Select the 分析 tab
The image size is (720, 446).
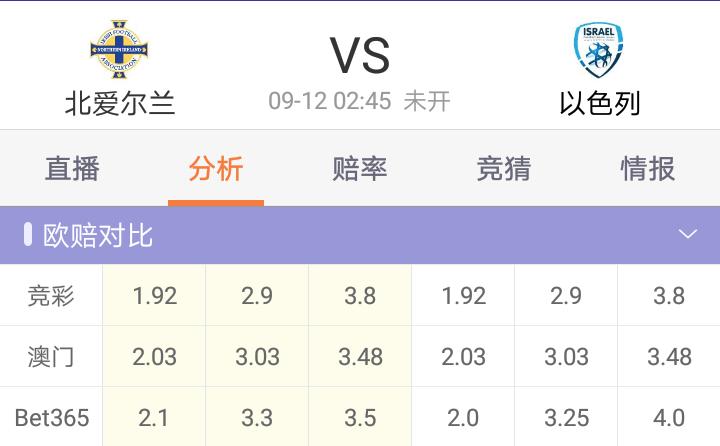(216, 169)
